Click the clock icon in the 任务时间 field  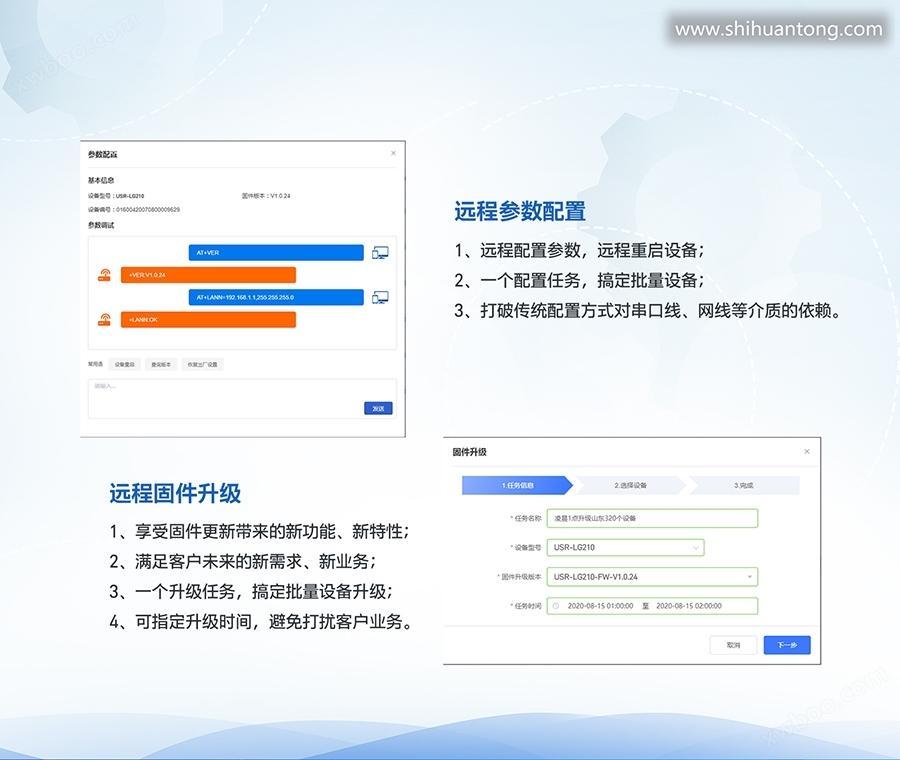(556, 606)
